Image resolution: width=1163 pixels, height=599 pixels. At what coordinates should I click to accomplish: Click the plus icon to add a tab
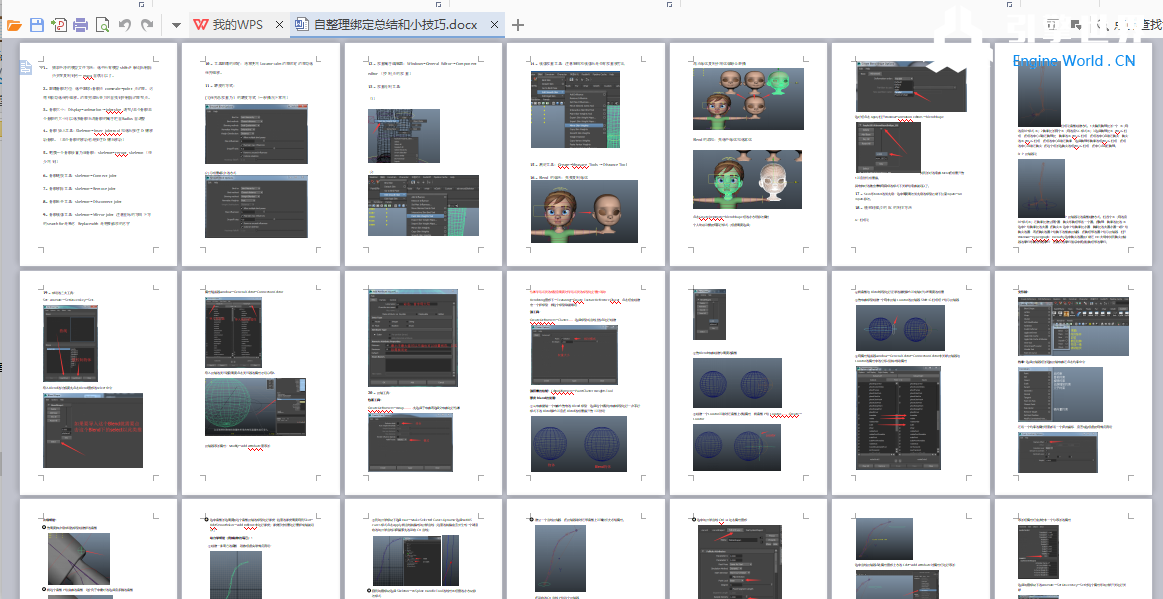tap(518, 24)
